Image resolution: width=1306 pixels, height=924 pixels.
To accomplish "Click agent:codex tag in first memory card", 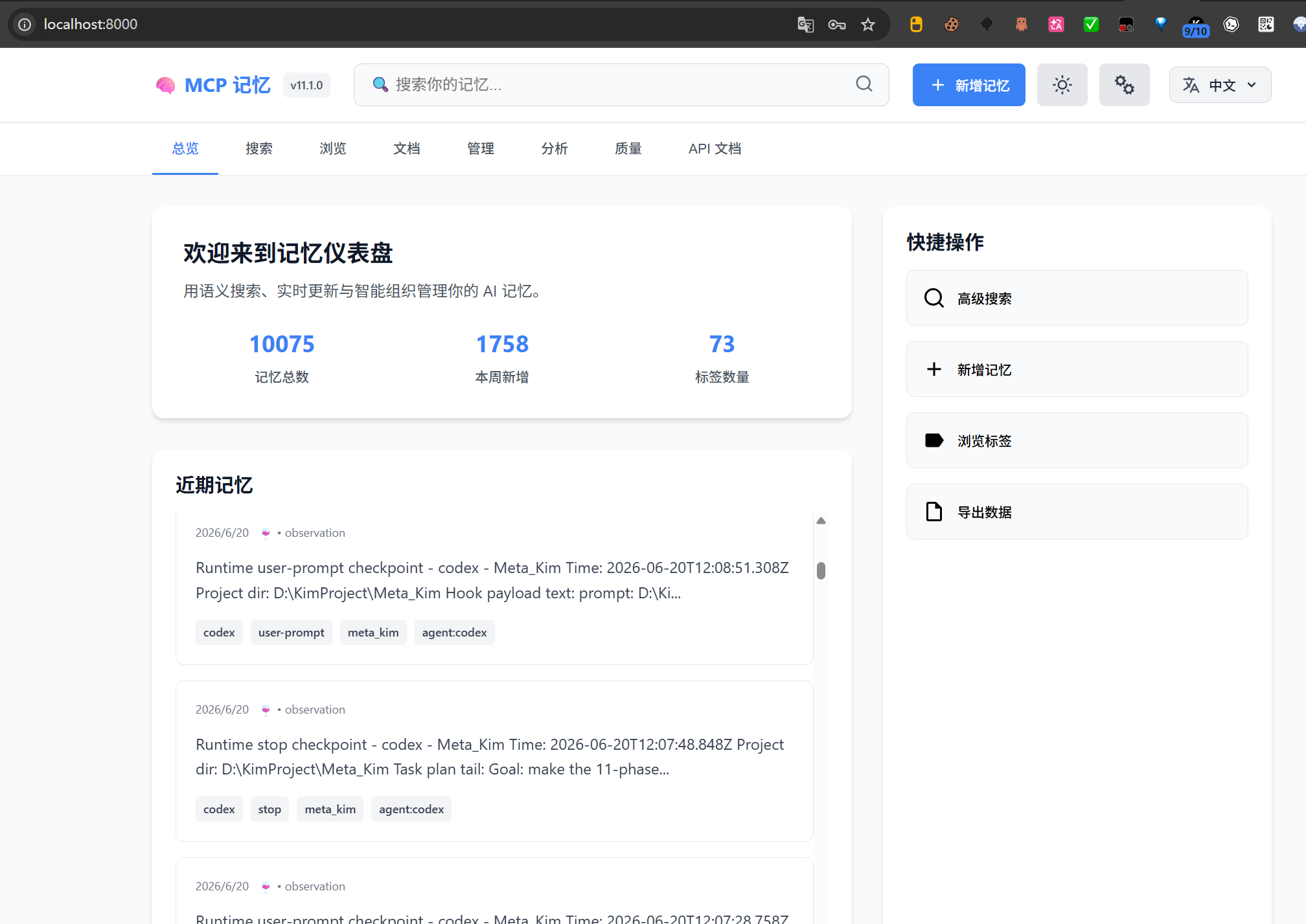I will point(454,633).
